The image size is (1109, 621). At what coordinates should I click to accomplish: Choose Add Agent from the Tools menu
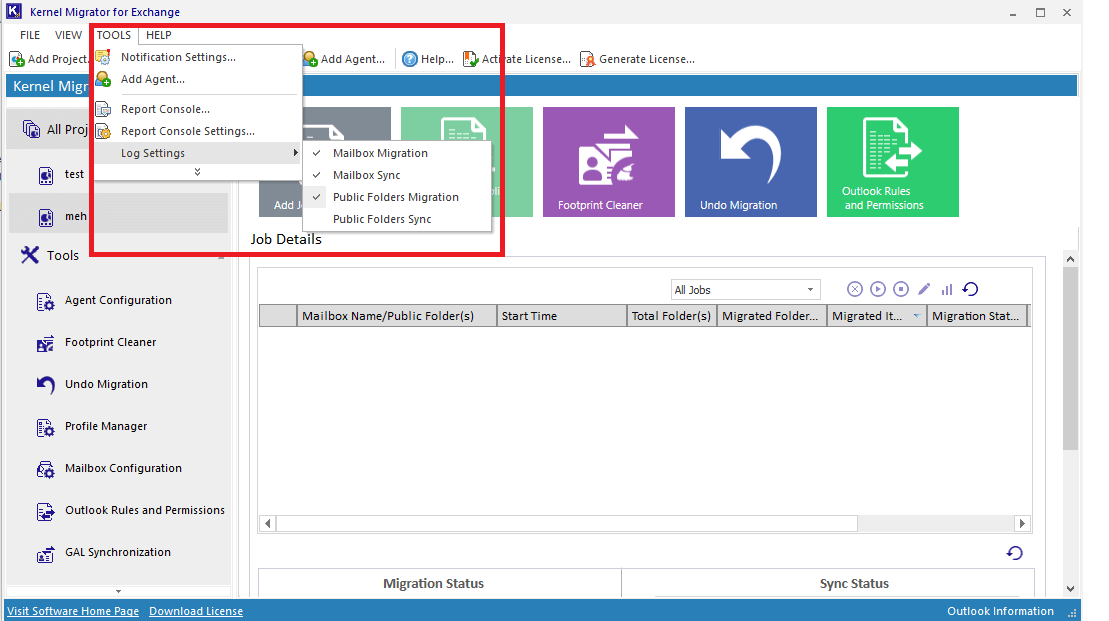(198, 79)
